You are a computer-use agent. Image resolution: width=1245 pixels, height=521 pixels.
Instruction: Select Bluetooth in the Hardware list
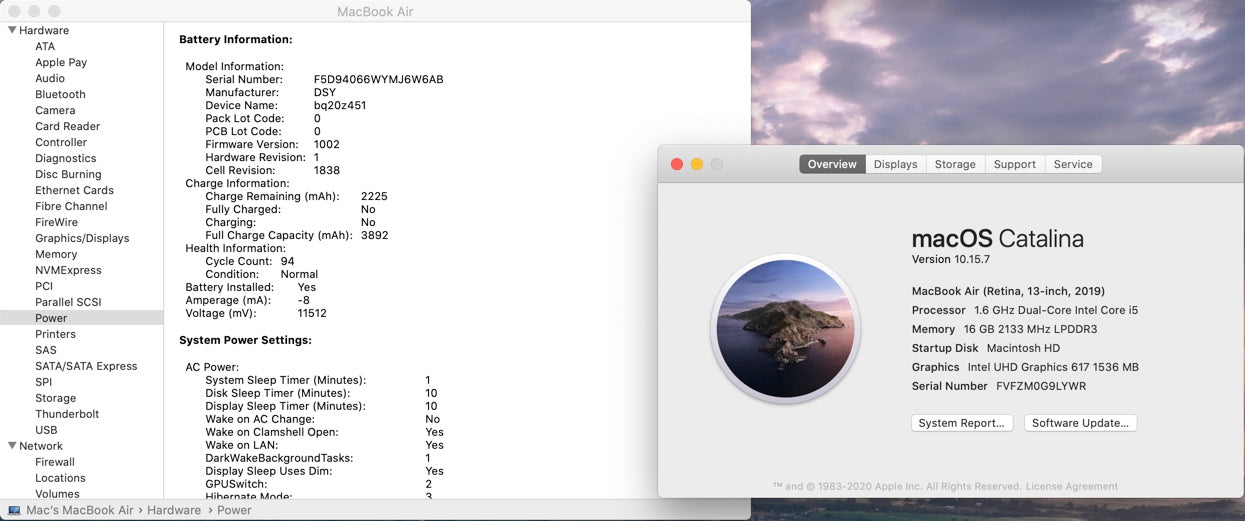pyautogui.click(x=60, y=94)
